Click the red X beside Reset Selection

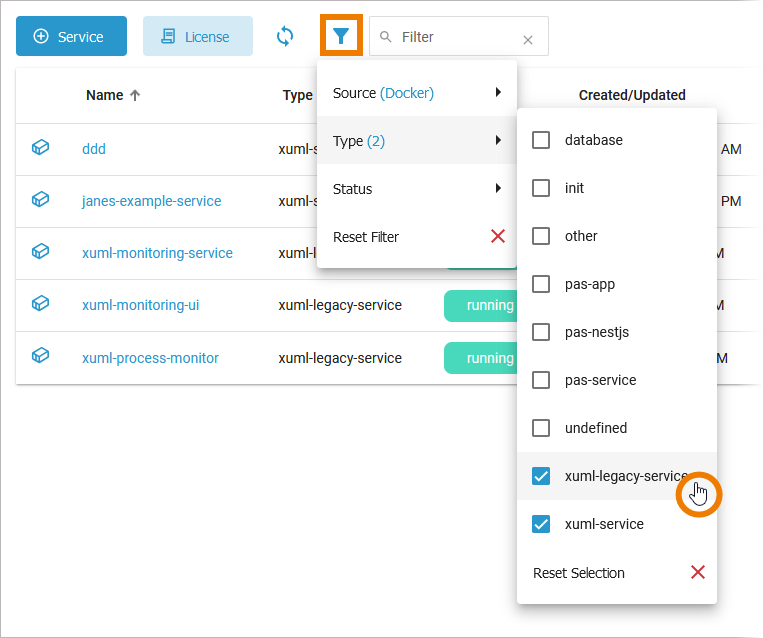pos(698,572)
